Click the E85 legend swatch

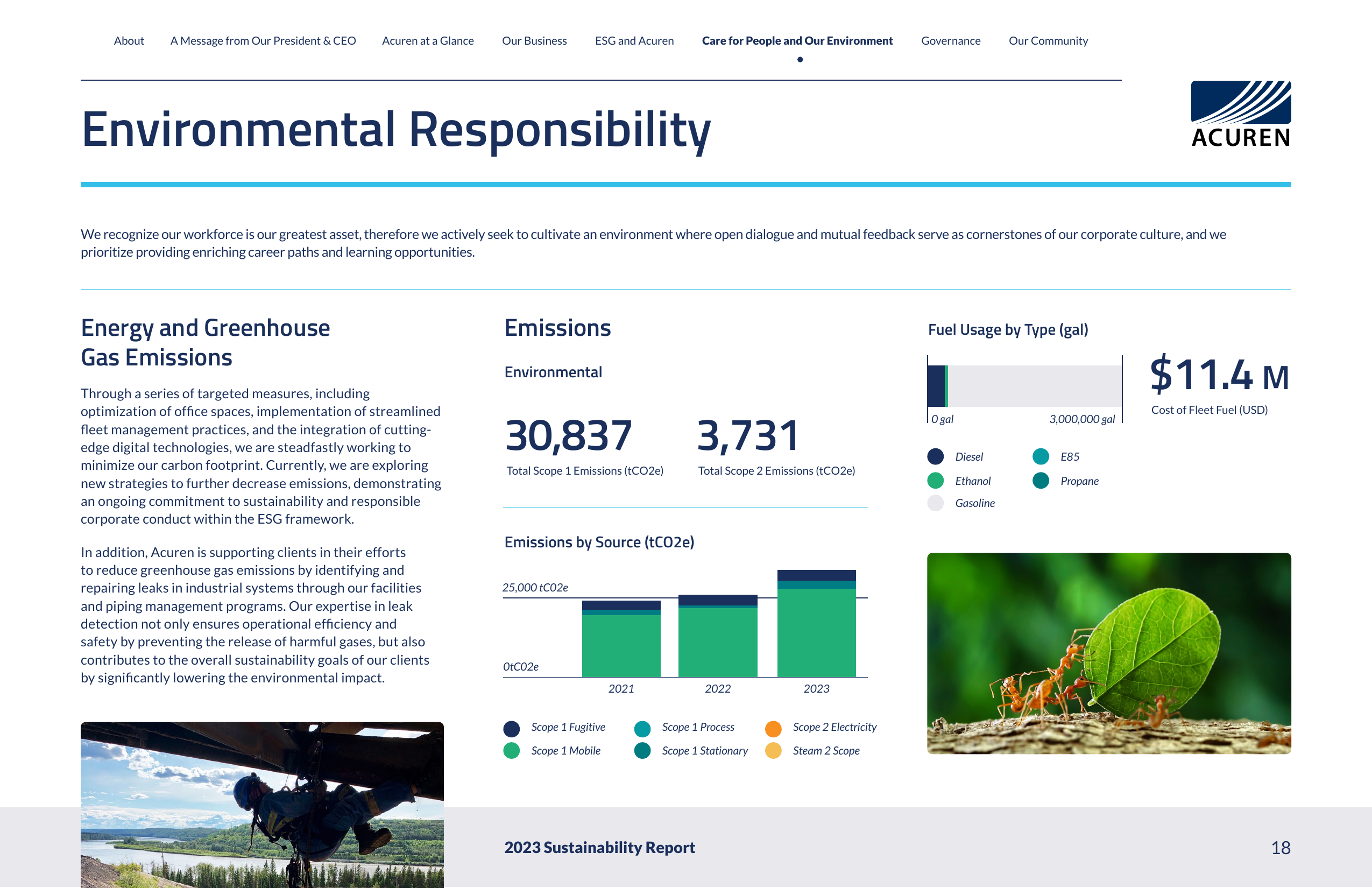tap(1041, 457)
